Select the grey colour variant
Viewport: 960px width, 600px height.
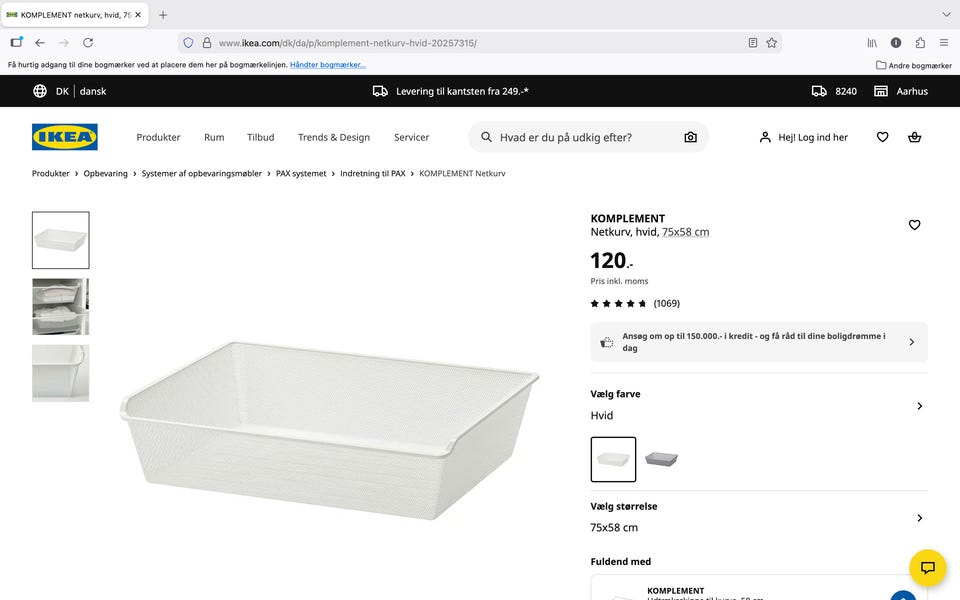(661, 459)
